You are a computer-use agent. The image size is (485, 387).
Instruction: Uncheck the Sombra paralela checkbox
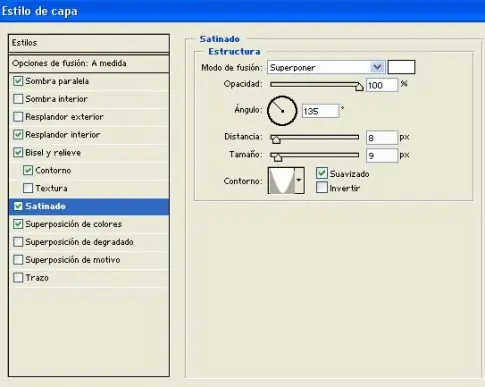pos(18,81)
